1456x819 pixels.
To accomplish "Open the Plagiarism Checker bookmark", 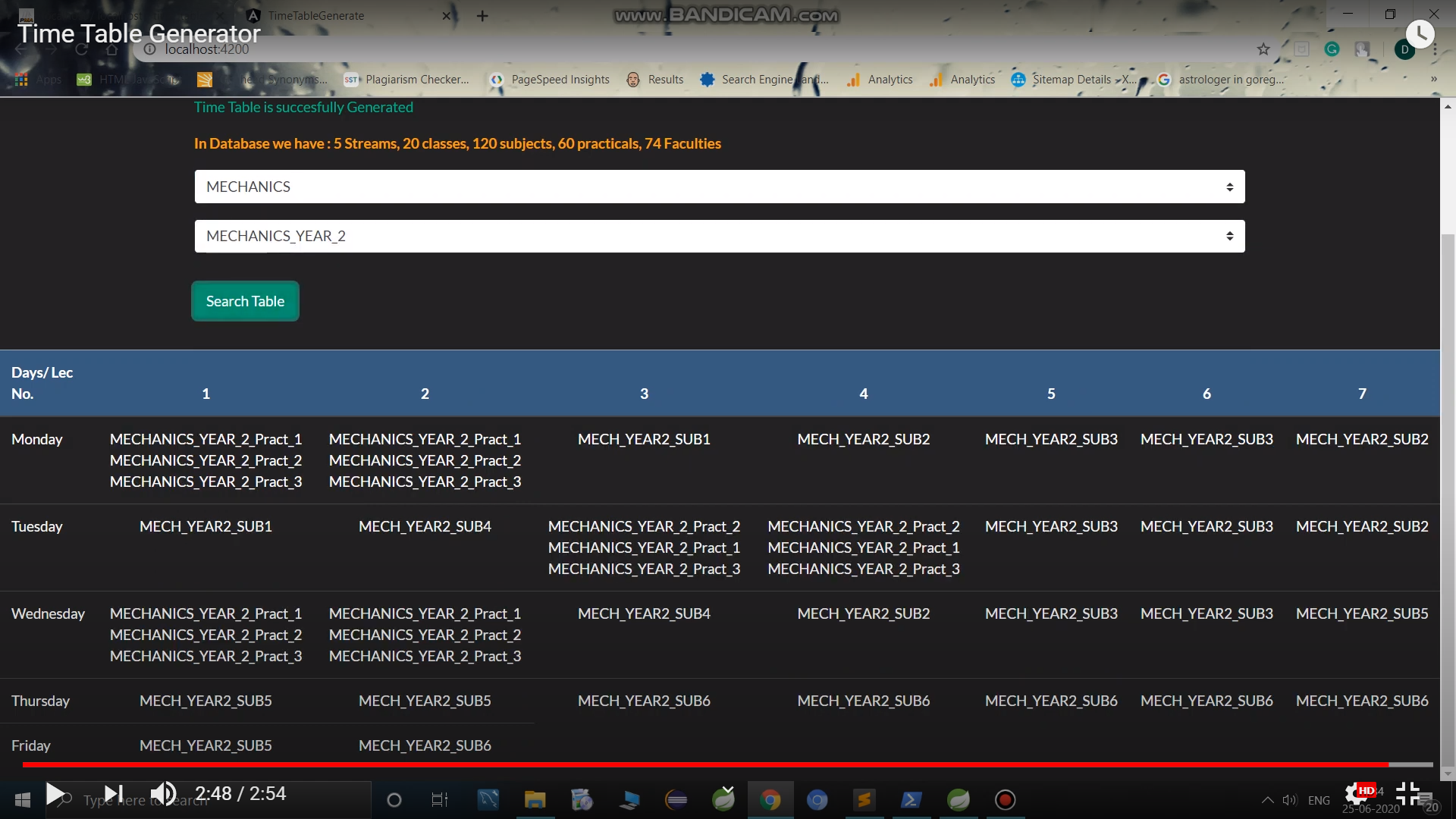I will [416, 79].
